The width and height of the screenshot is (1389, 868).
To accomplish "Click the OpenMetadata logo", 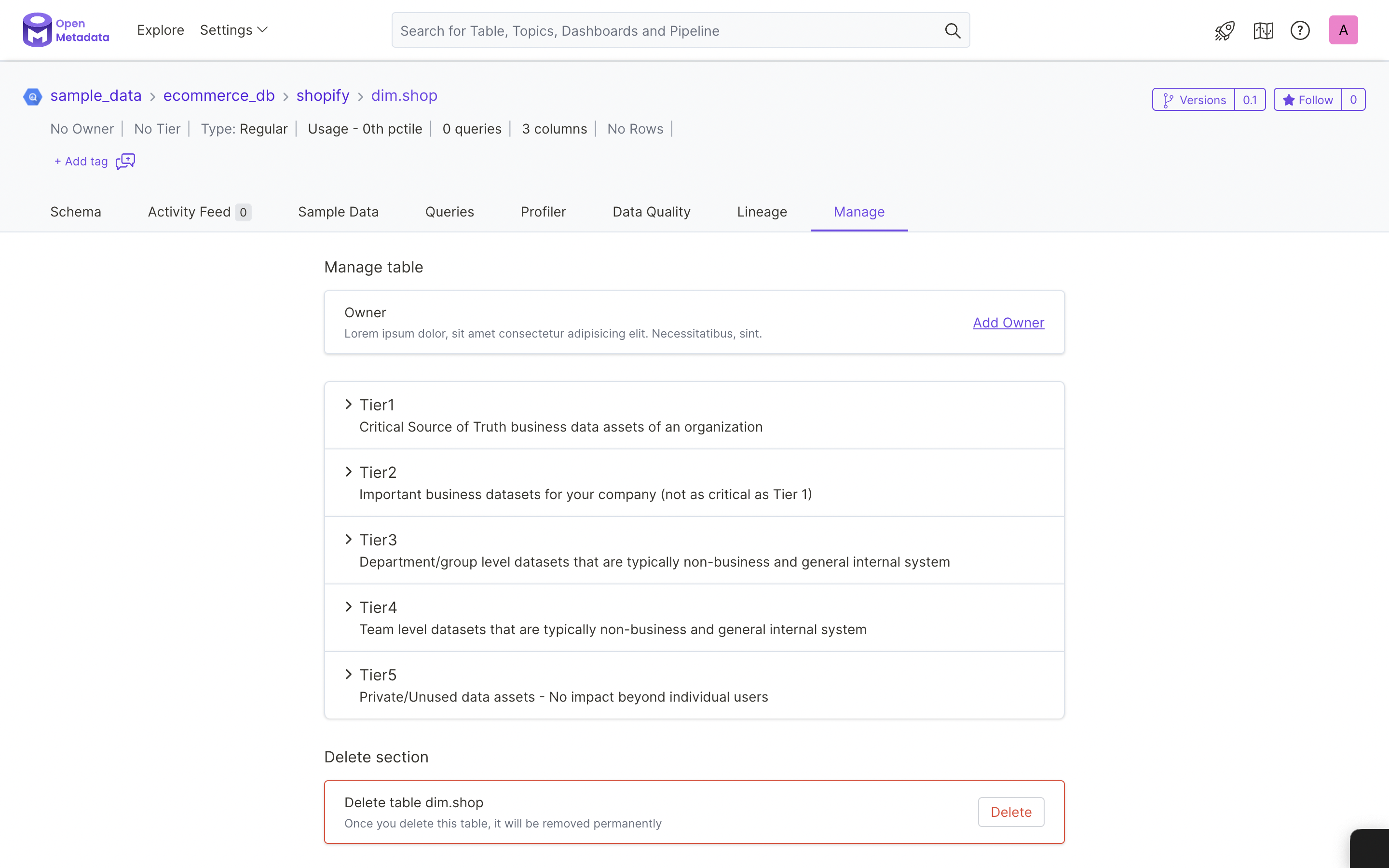I will pos(66,30).
